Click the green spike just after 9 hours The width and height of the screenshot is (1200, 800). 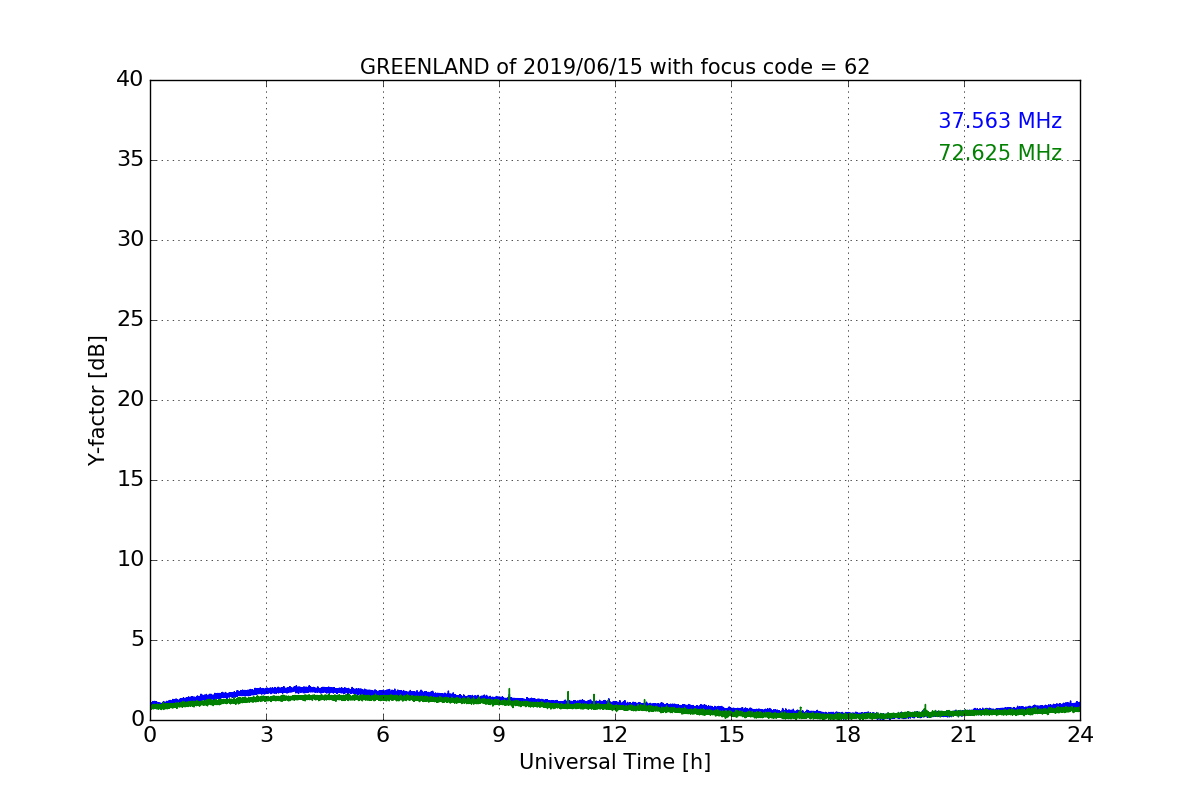point(509,695)
